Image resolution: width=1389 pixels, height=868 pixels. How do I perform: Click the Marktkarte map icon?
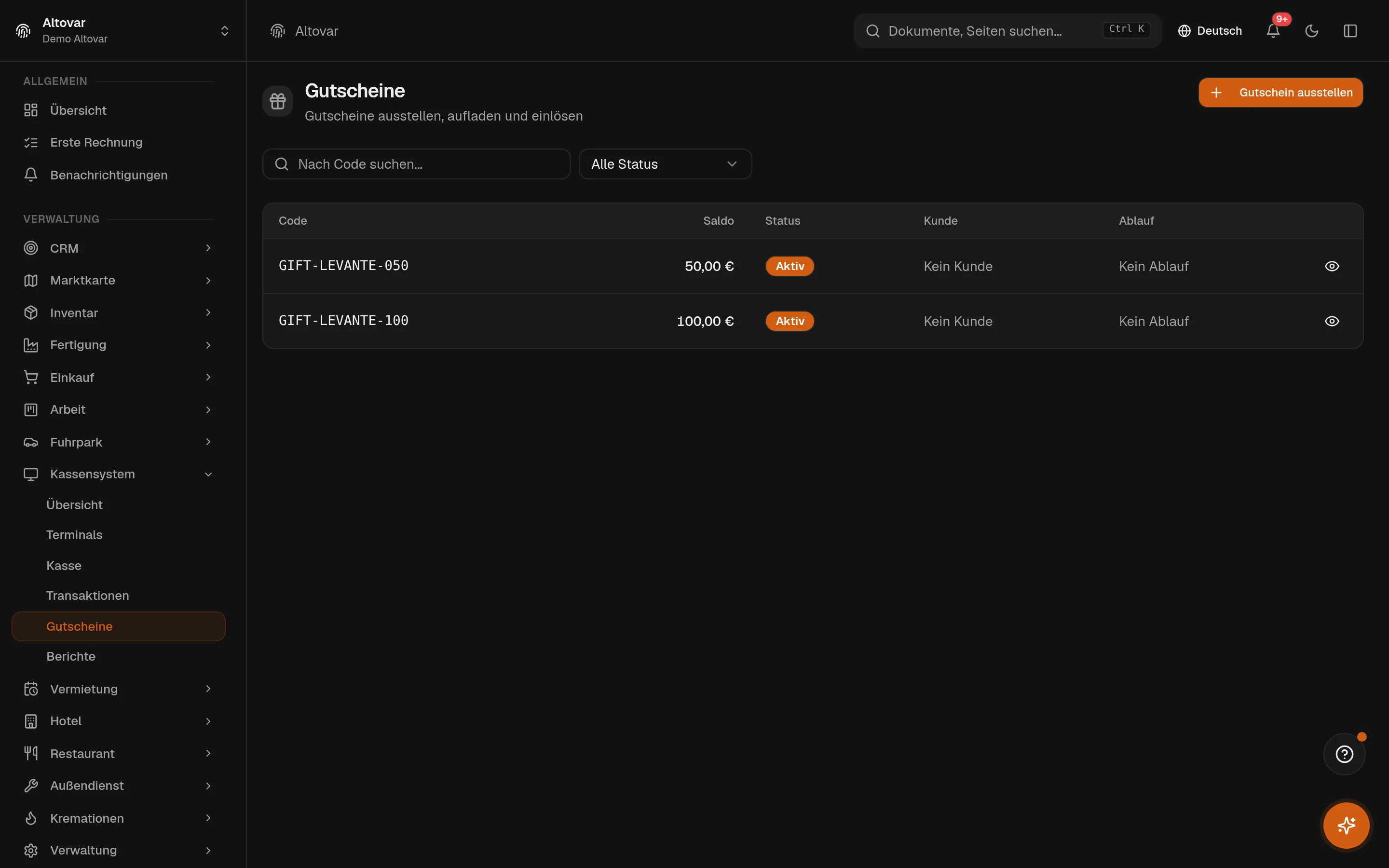(31, 280)
